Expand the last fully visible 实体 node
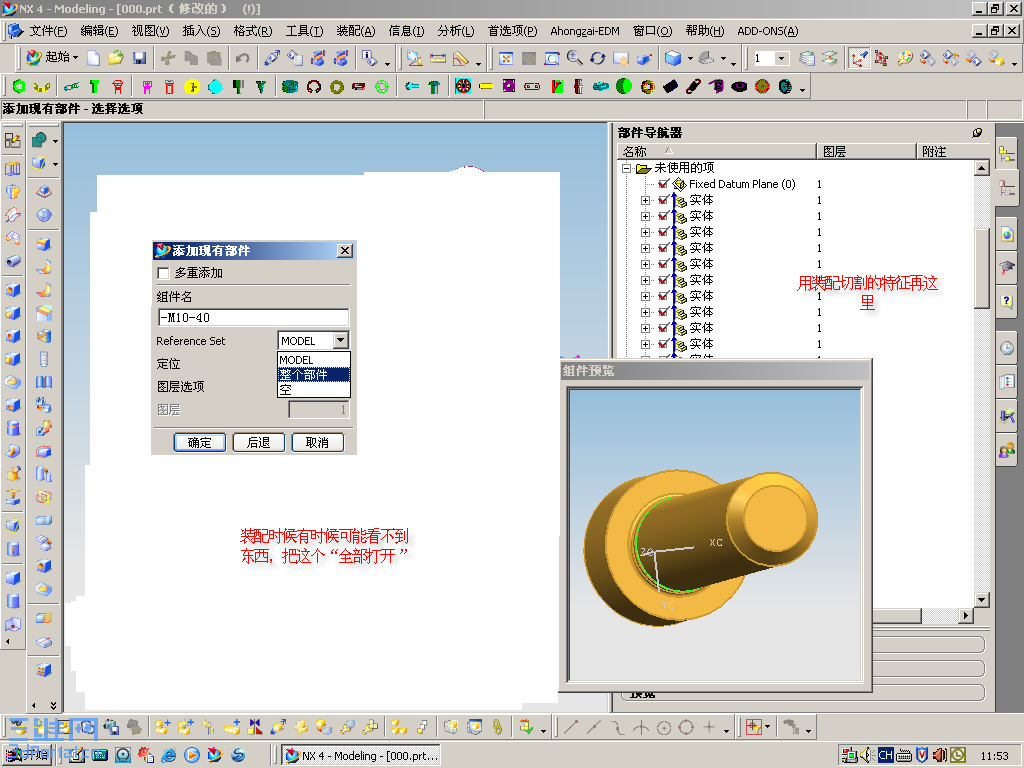This screenshot has height=768, width=1024. [645, 344]
